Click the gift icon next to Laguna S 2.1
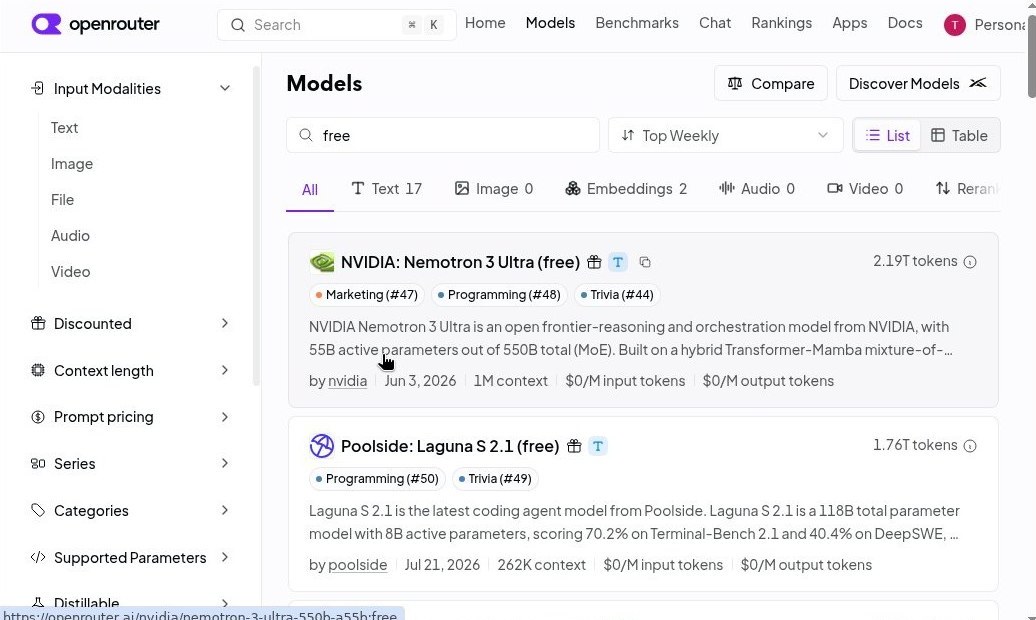 pos(574,446)
